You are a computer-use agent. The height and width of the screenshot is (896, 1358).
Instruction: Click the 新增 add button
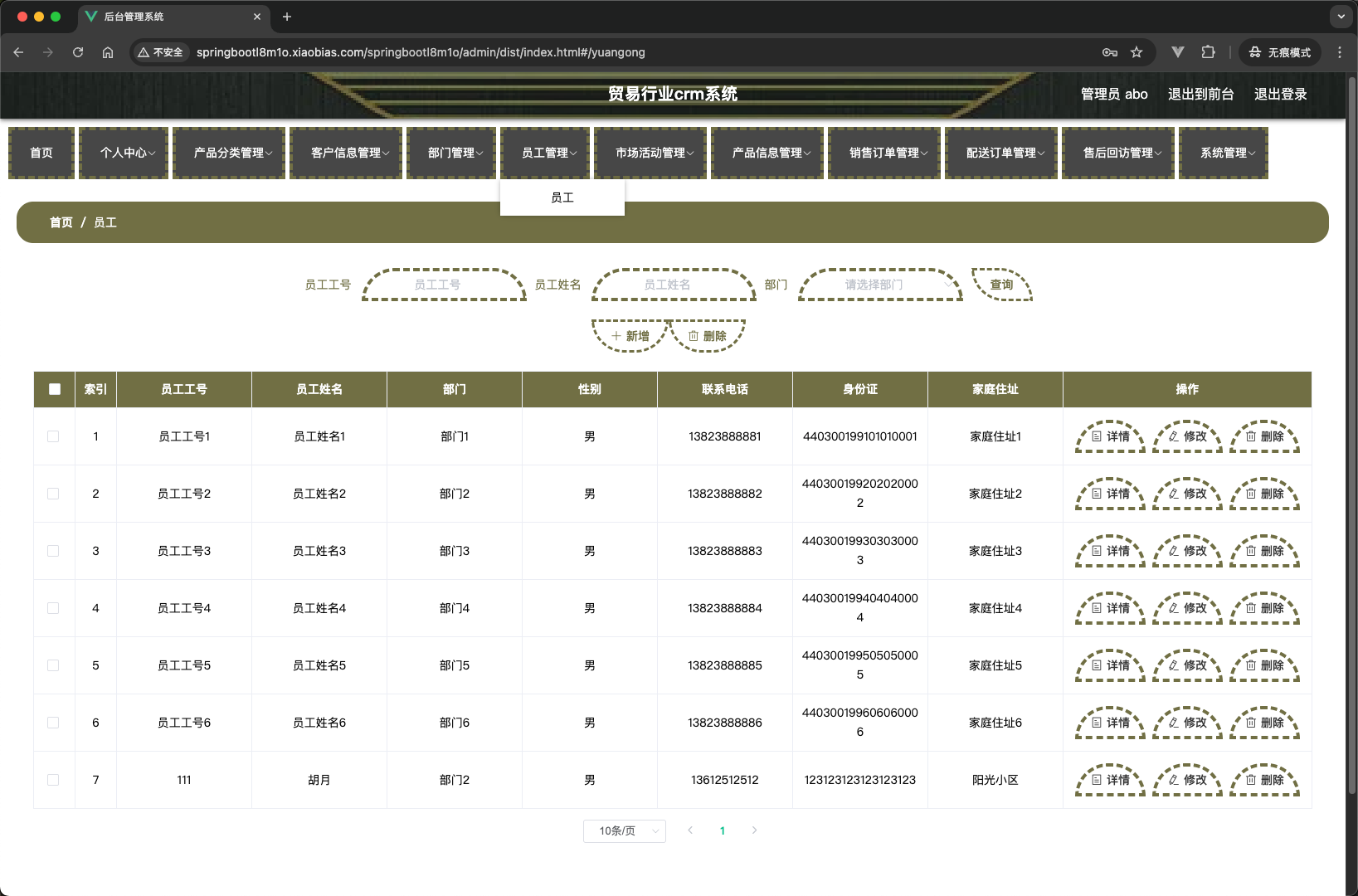[630, 336]
